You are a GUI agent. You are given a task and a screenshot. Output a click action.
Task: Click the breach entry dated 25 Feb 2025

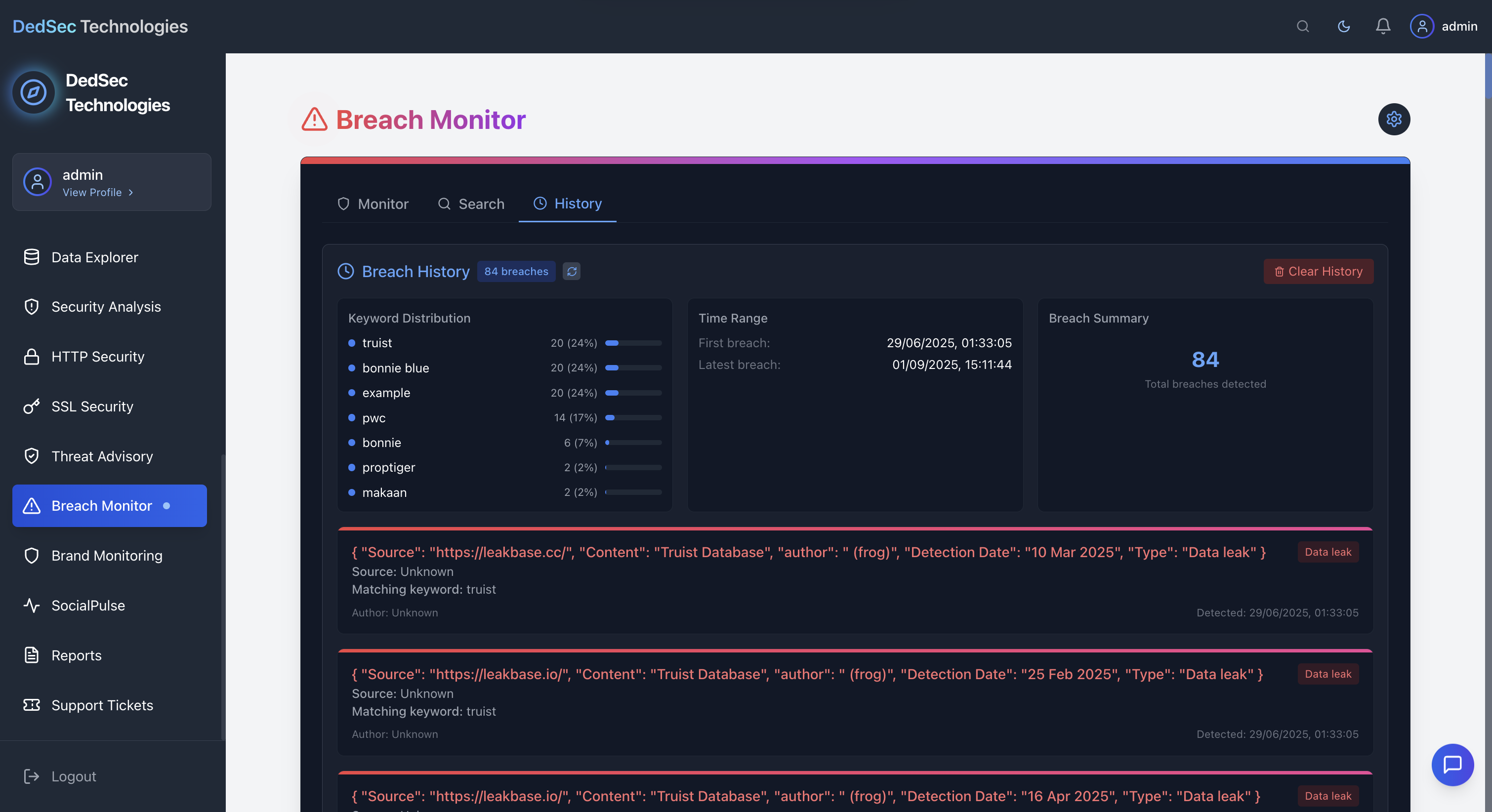[x=855, y=702]
